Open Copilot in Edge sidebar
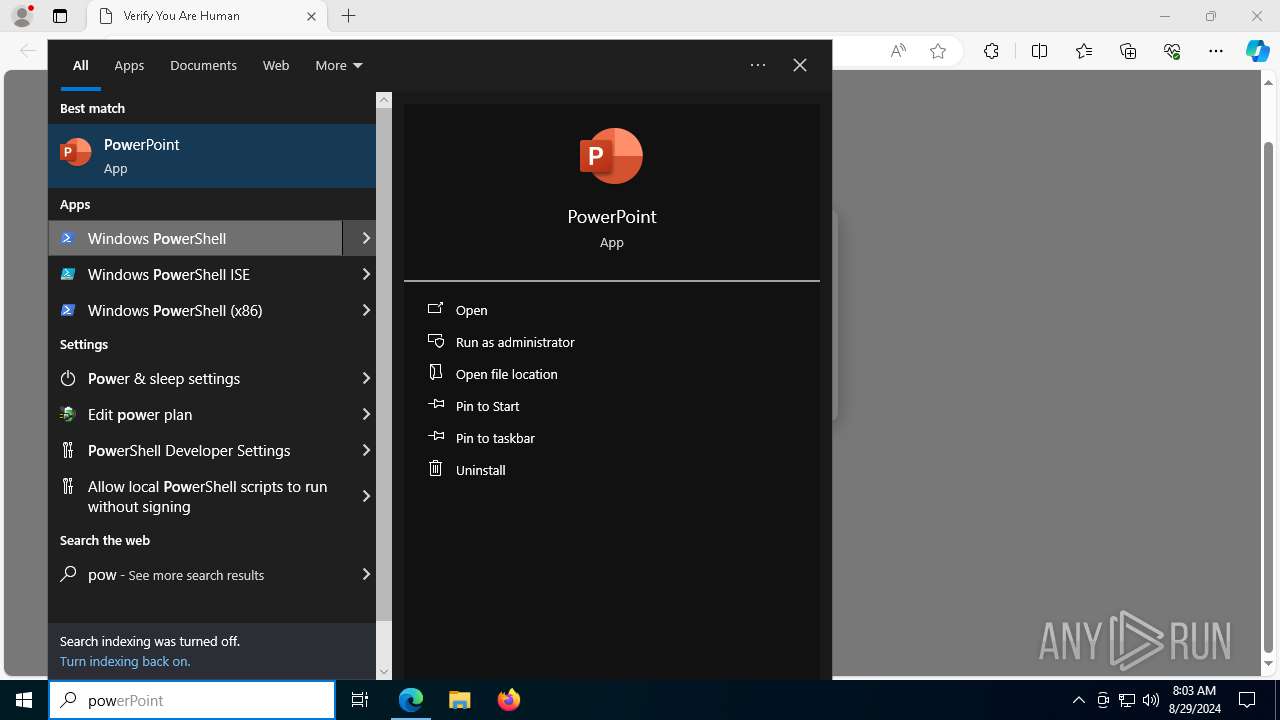The width and height of the screenshot is (1280, 720). [x=1258, y=51]
